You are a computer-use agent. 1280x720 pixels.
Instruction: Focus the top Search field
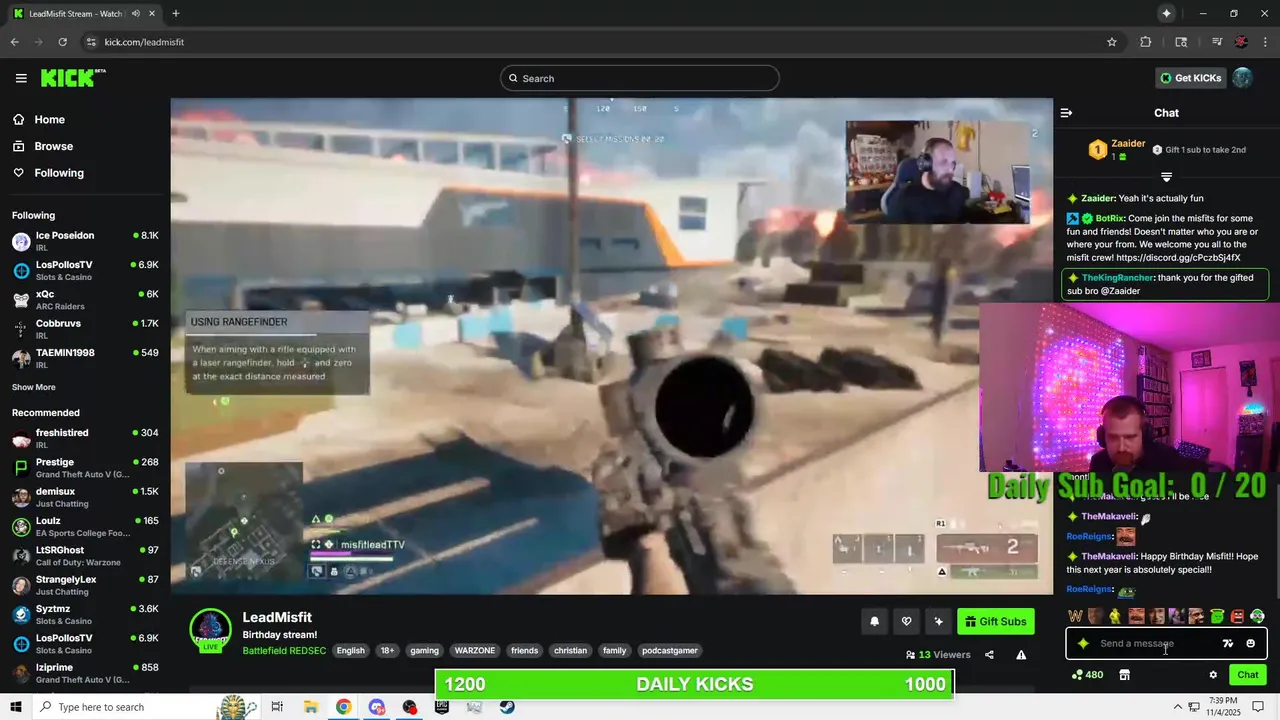click(x=640, y=78)
